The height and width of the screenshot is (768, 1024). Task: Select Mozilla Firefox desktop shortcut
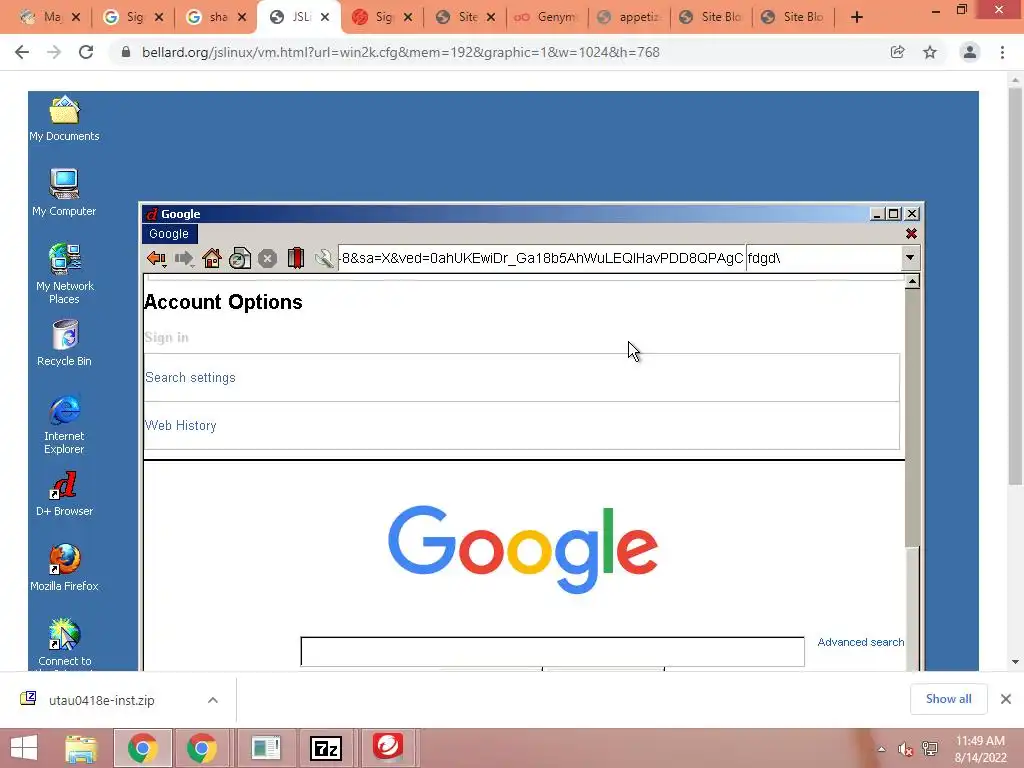point(64,568)
